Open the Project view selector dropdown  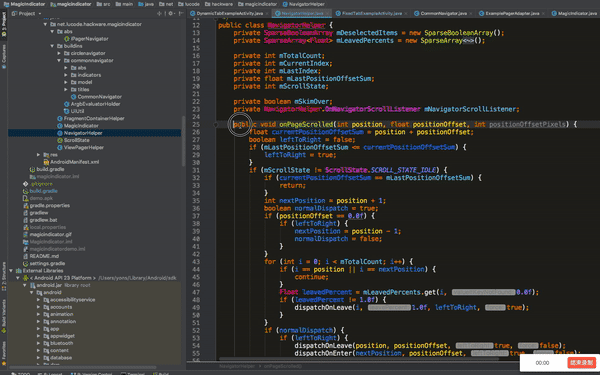click(27, 13)
